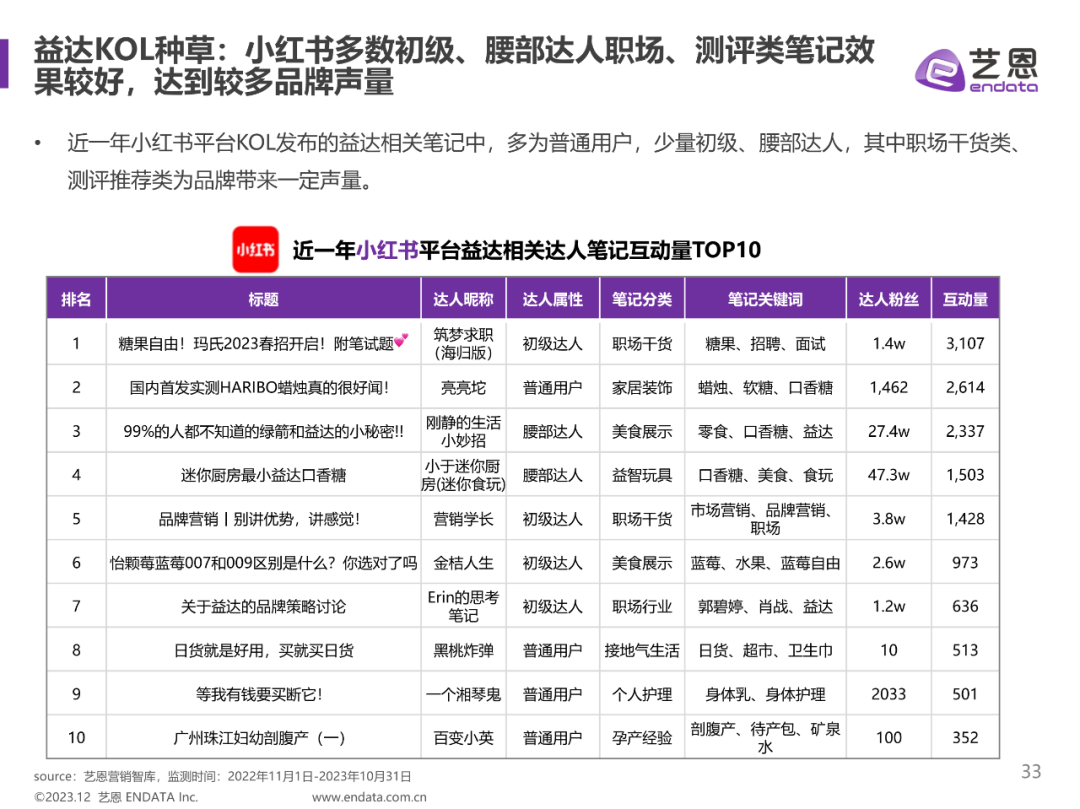This screenshot has height=809, width=1080.
Task: Click title 广州珠江妇幼剖腹产（一）
Action: [x=259, y=738]
